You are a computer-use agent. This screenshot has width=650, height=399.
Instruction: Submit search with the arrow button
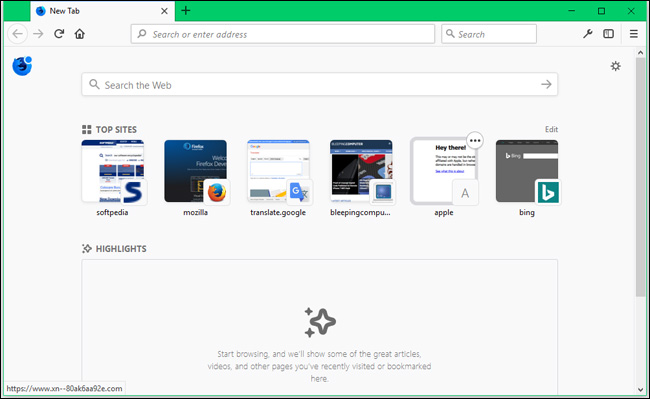(x=546, y=85)
